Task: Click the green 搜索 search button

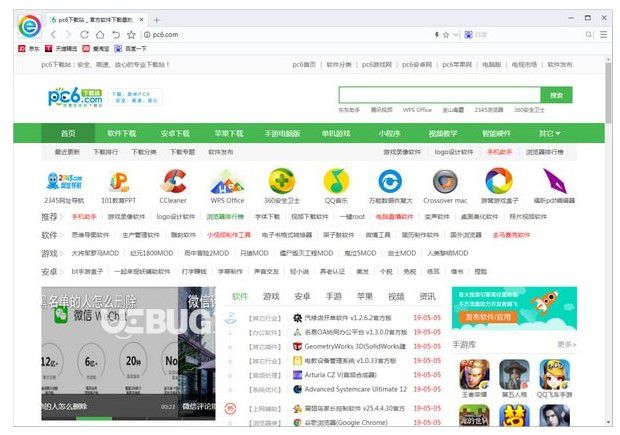Action: pos(556,95)
